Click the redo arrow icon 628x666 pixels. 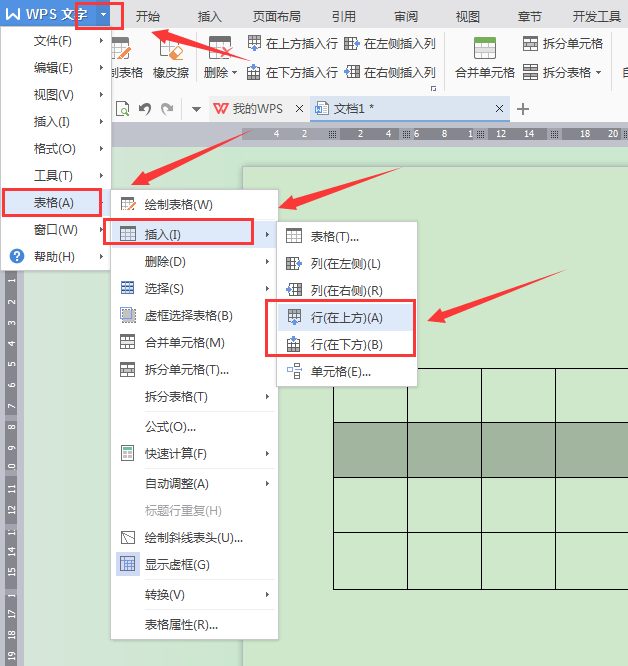[x=167, y=109]
